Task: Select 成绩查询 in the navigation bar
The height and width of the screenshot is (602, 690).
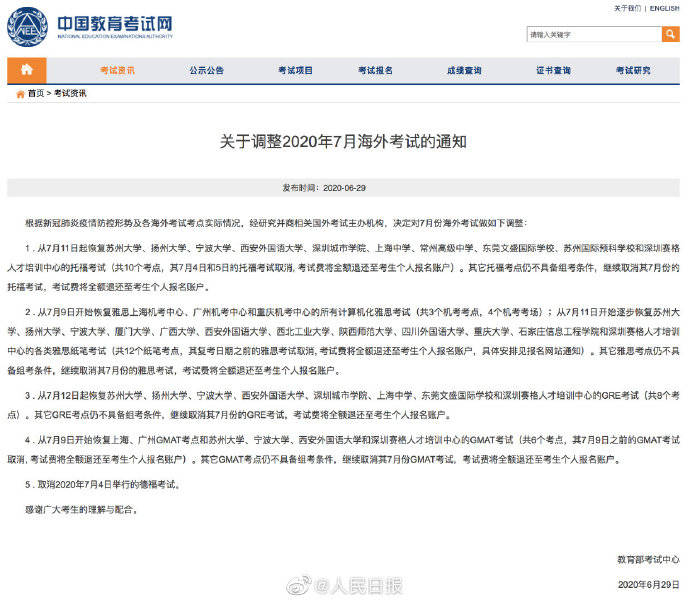Action: point(464,70)
